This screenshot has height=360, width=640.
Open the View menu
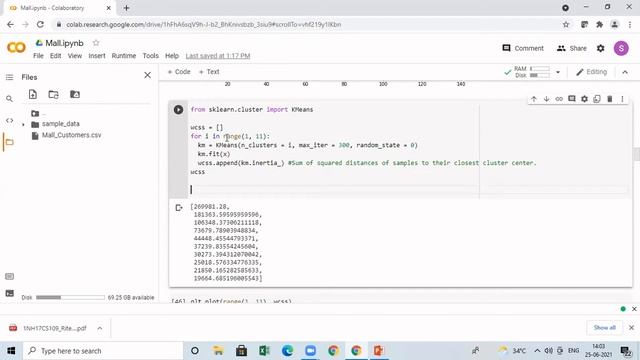click(75, 56)
